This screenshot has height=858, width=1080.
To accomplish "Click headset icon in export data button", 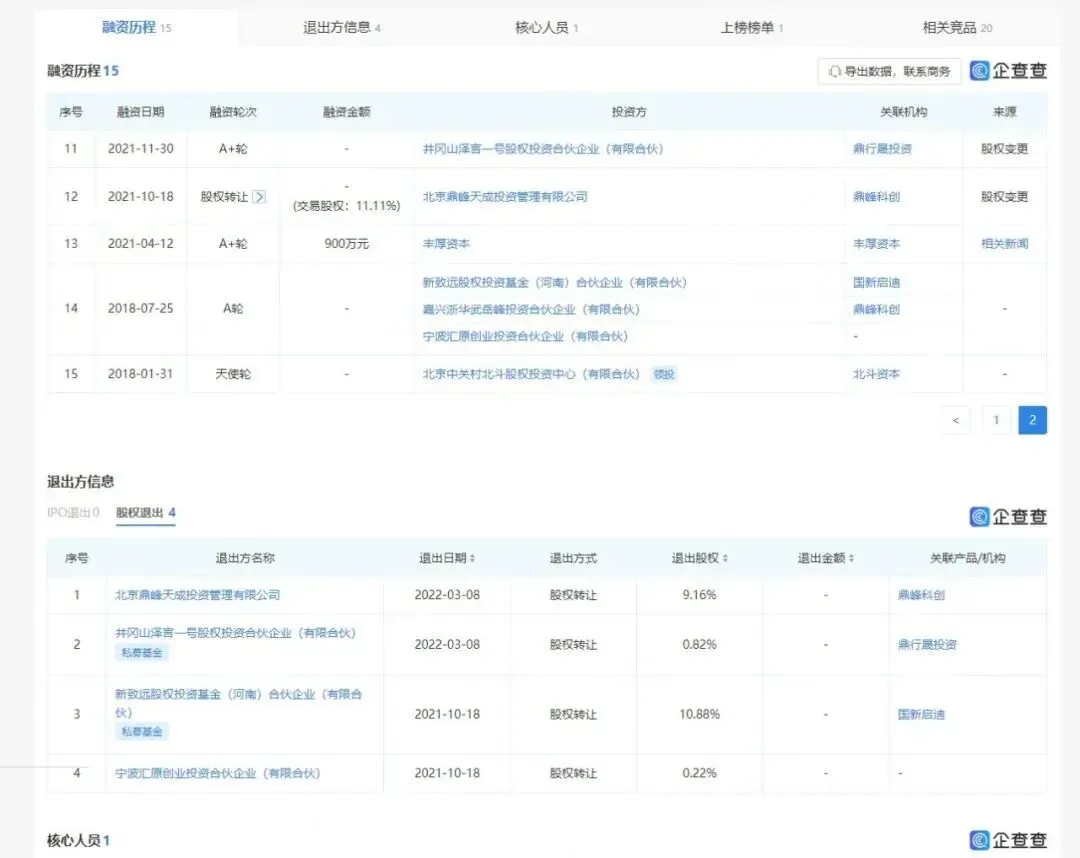I will coord(835,71).
